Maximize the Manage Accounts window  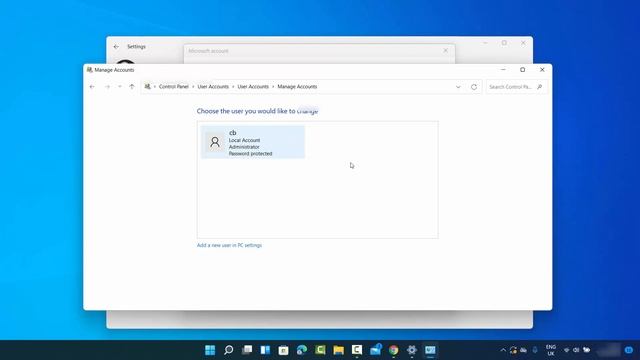click(x=522, y=70)
